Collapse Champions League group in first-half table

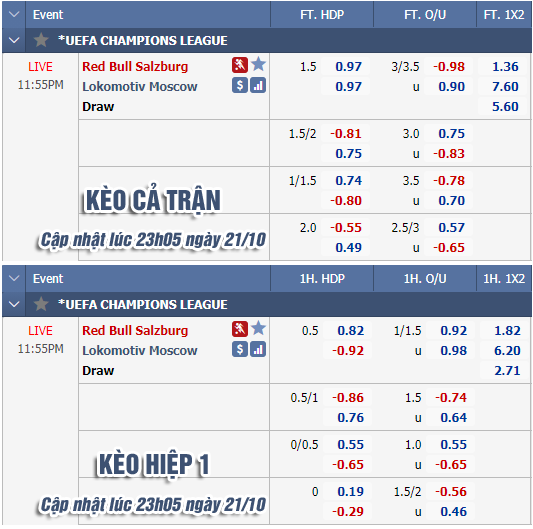pos(14,304)
